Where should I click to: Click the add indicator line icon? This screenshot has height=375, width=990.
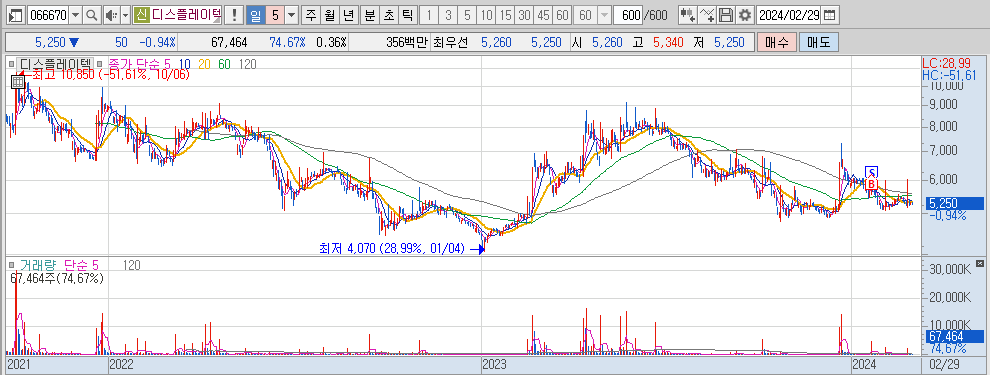coord(708,15)
